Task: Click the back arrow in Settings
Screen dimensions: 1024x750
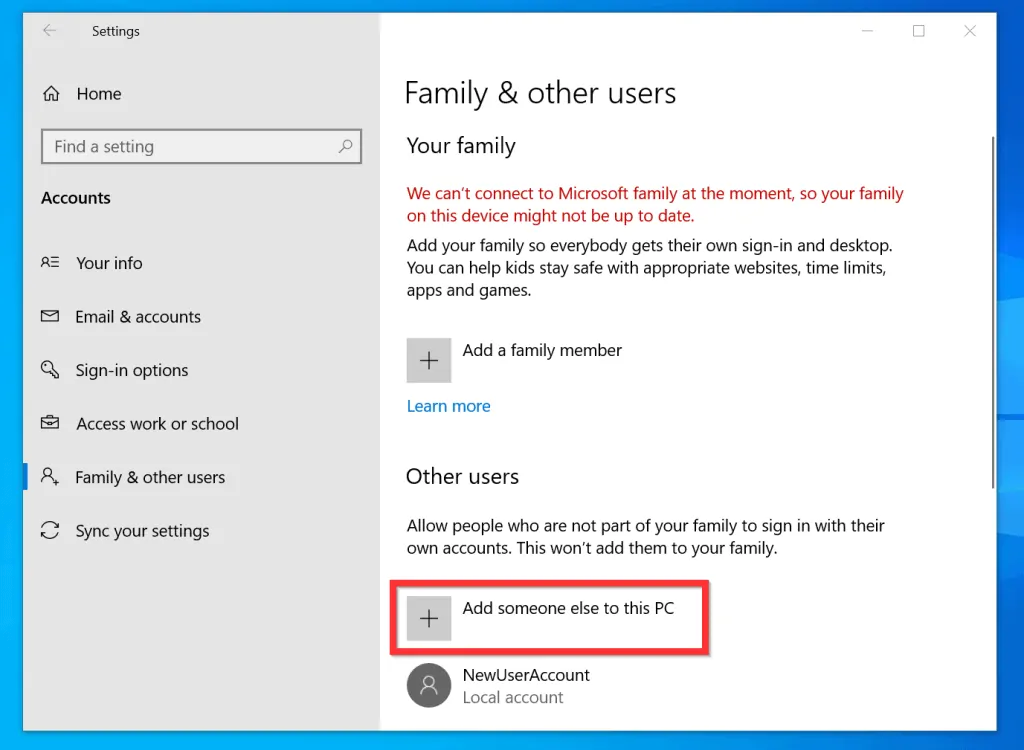Action: [x=50, y=31]
